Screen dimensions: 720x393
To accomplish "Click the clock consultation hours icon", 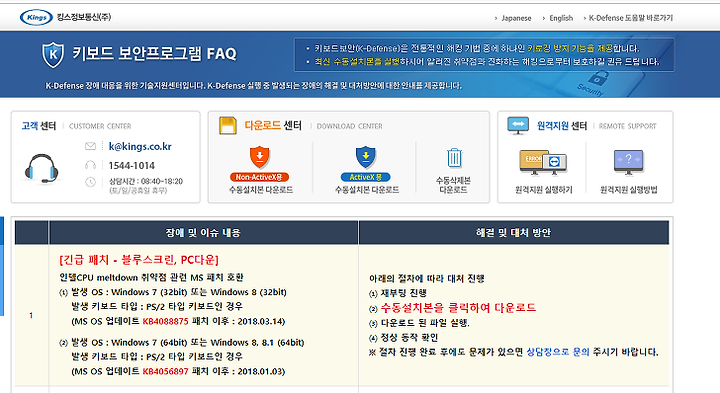I will pos(90,182).
